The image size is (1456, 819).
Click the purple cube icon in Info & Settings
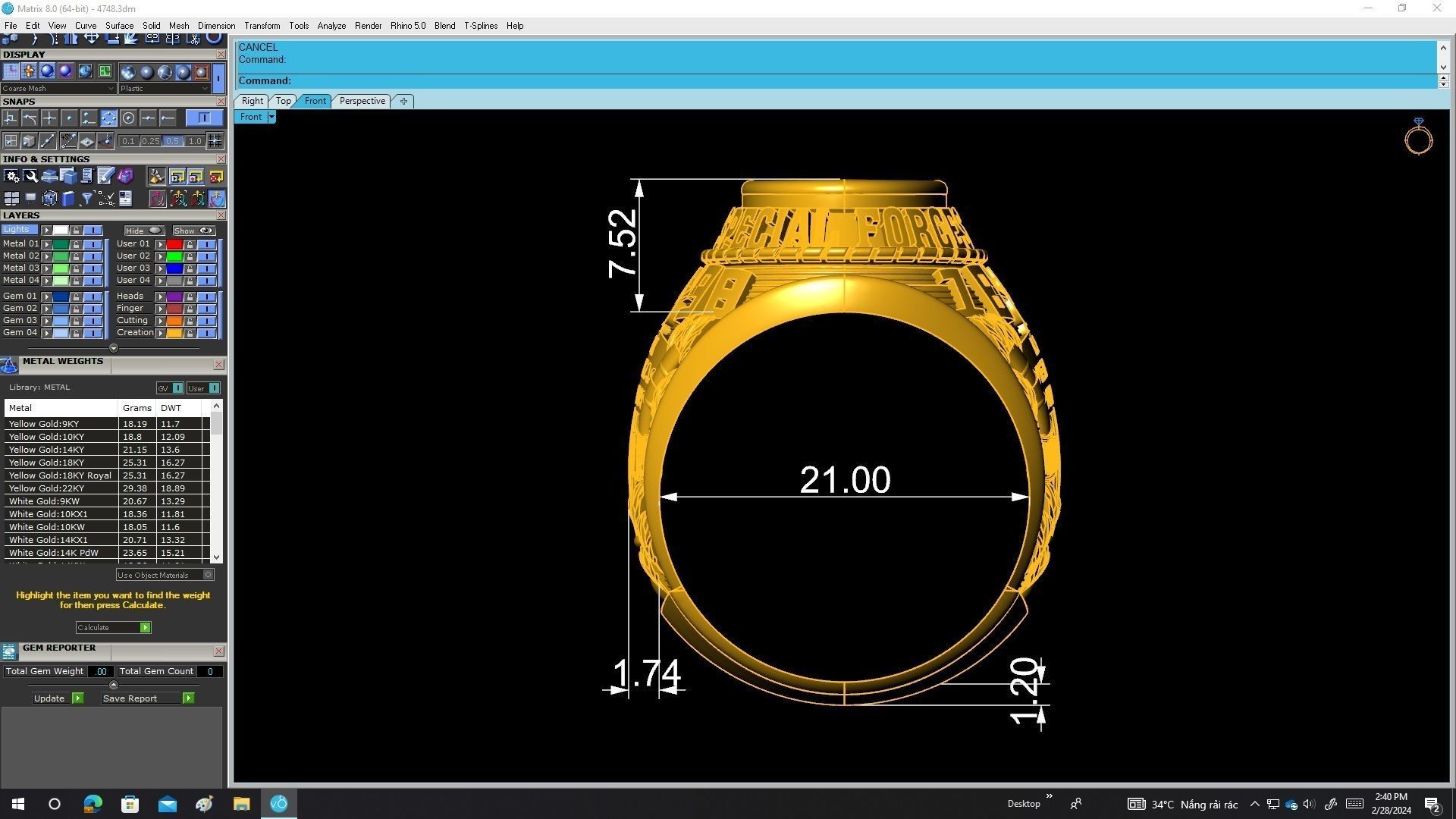[x=124, y=176]
